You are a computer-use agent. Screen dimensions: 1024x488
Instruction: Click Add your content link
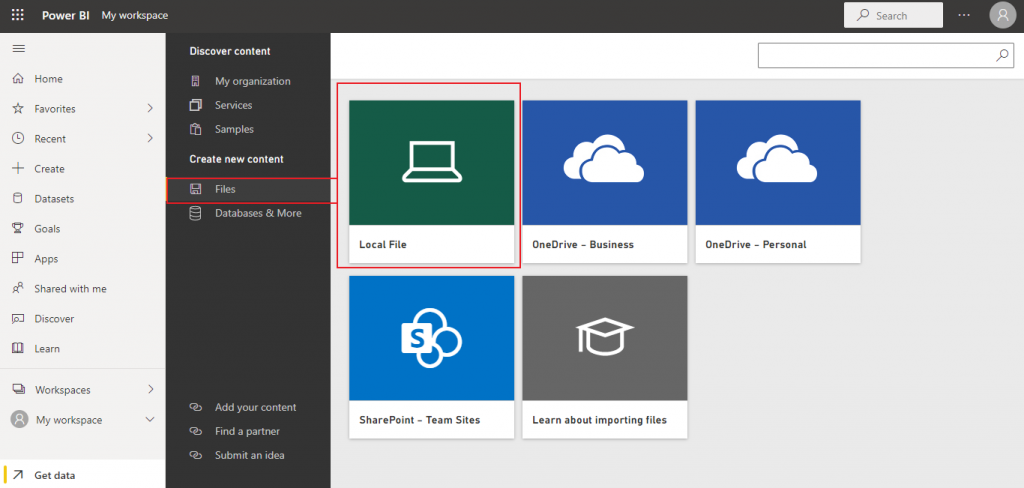[x=255, y=407]
